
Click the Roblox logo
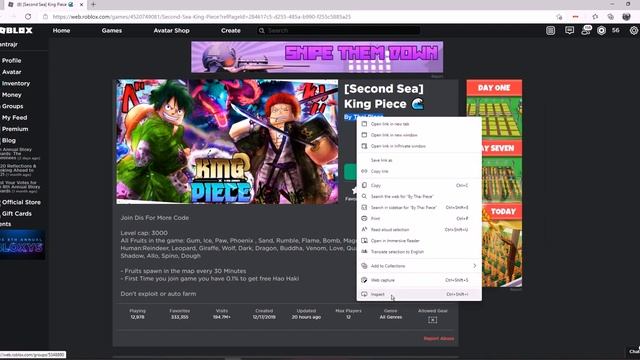click(x=16, y=31)
